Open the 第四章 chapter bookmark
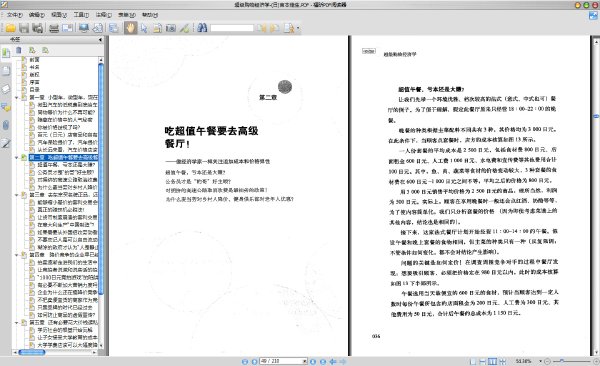600x366 pixels. tap(64, 255)
